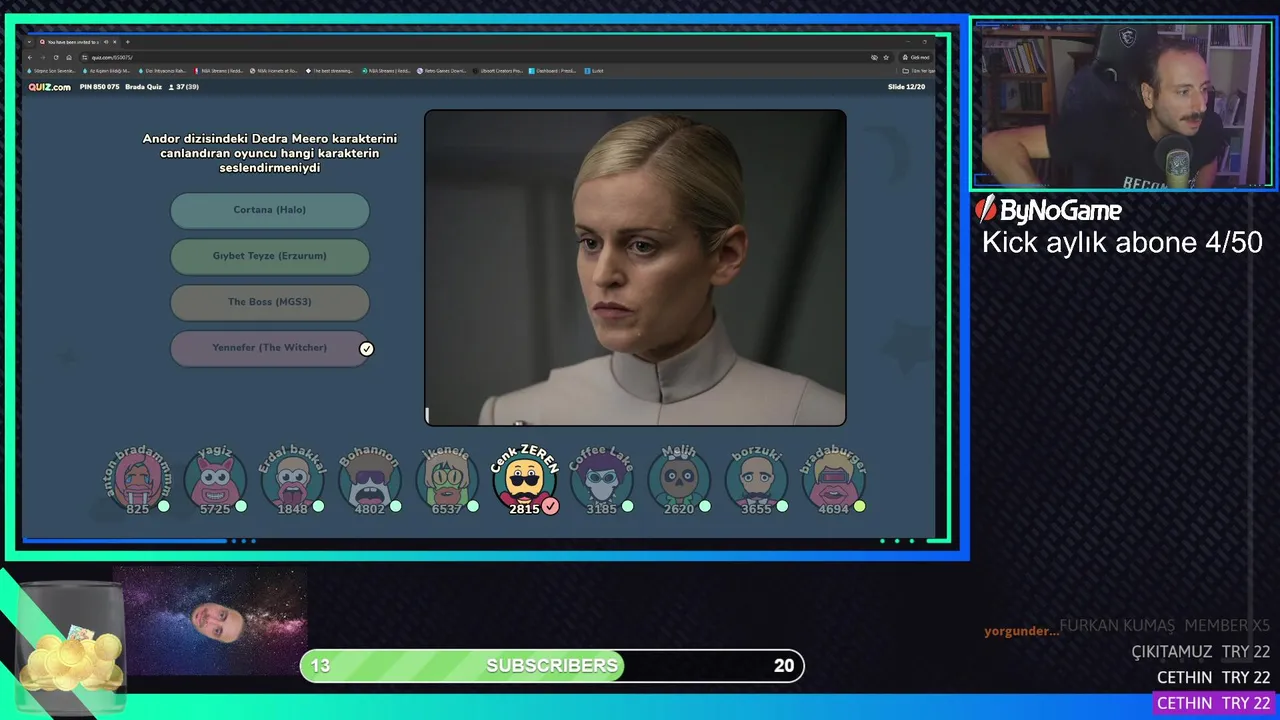Open the Dashboard bookmark
Image resolution: width=1280 pixels, height=720 pixels.
(552, 71)
